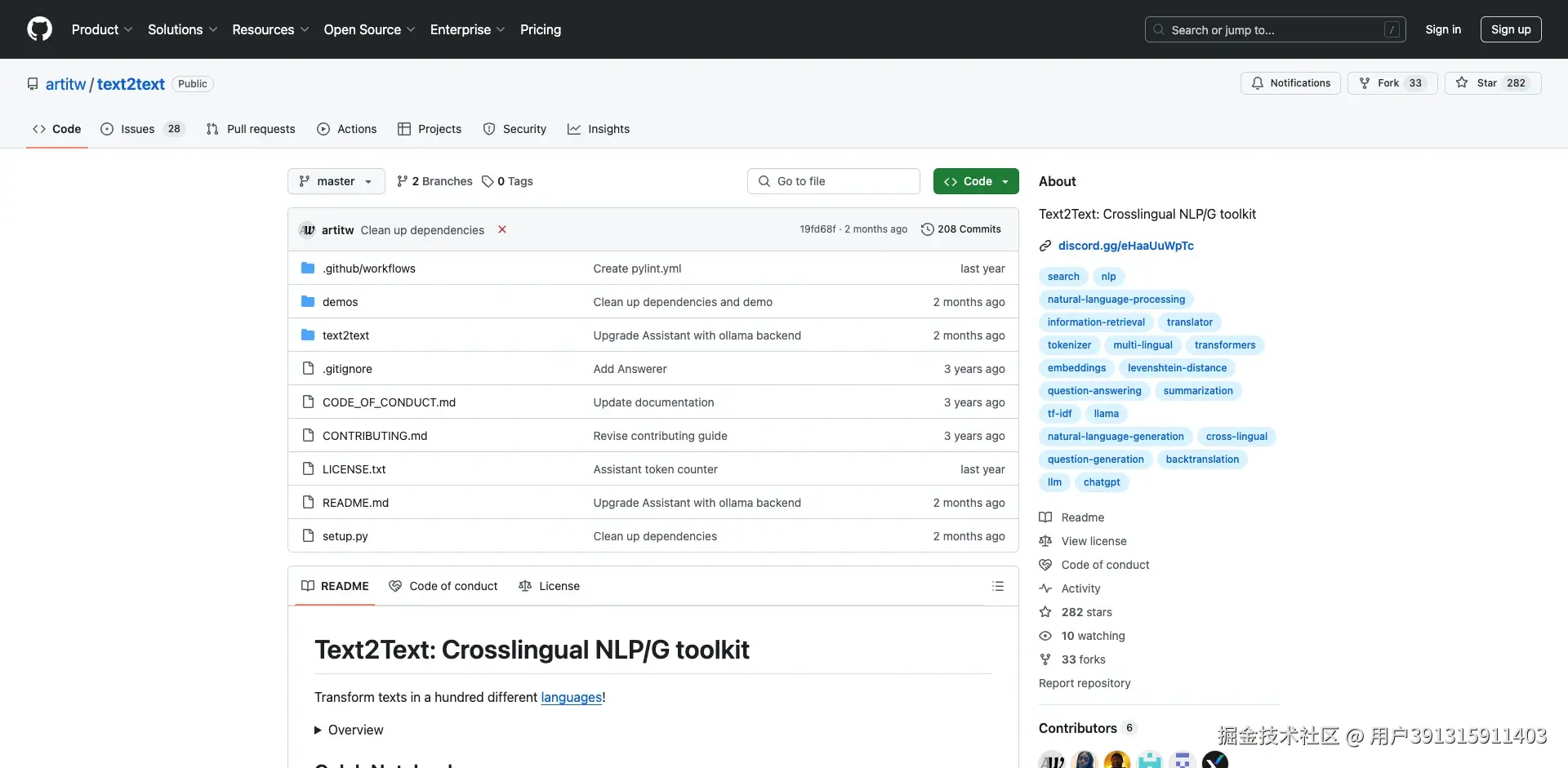Open the Solutions dropdown menu
Viewport: 1568px width, 768px height.
tap(183, 29)
